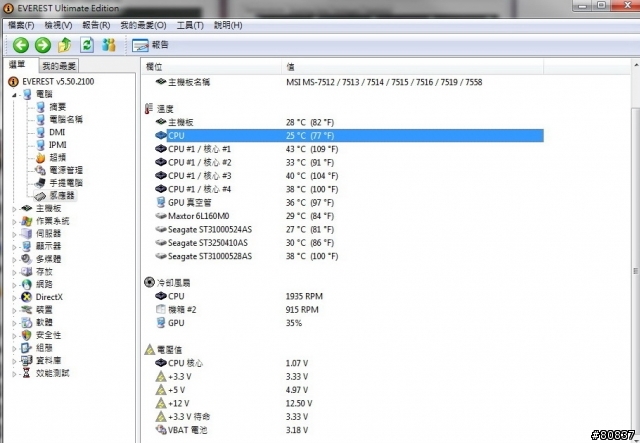640x443 pixels.
Task: Open the 說明(H) menu
Action: [228, 25]
